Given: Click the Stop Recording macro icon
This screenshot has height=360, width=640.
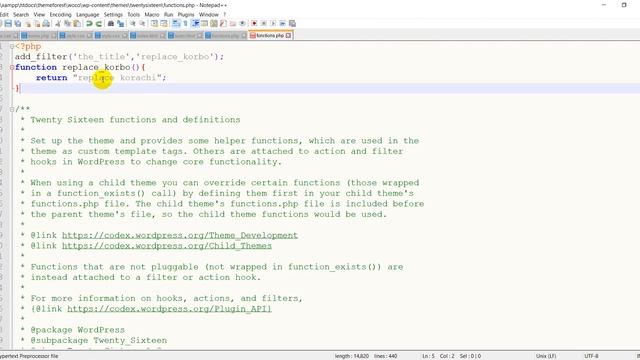Looking at the screenshot, I should coord(264,24).
